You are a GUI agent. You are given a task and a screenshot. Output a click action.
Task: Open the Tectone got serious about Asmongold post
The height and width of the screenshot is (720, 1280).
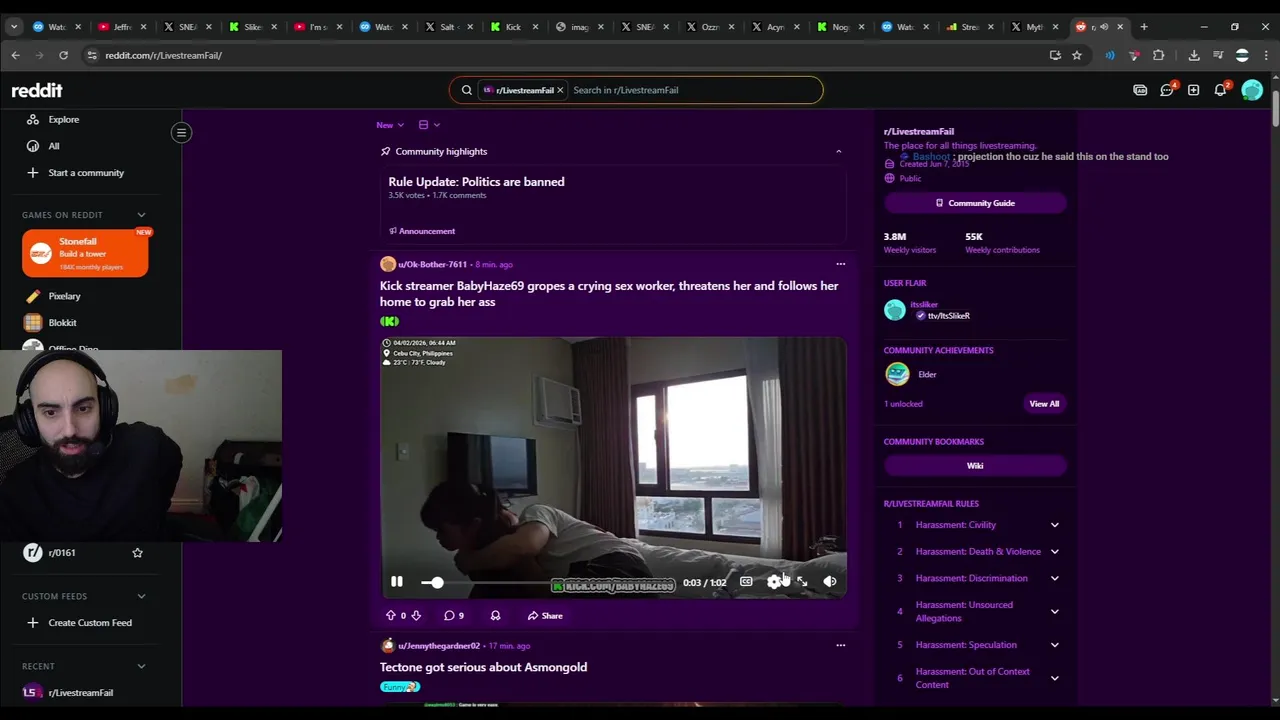tap(483, 667)
